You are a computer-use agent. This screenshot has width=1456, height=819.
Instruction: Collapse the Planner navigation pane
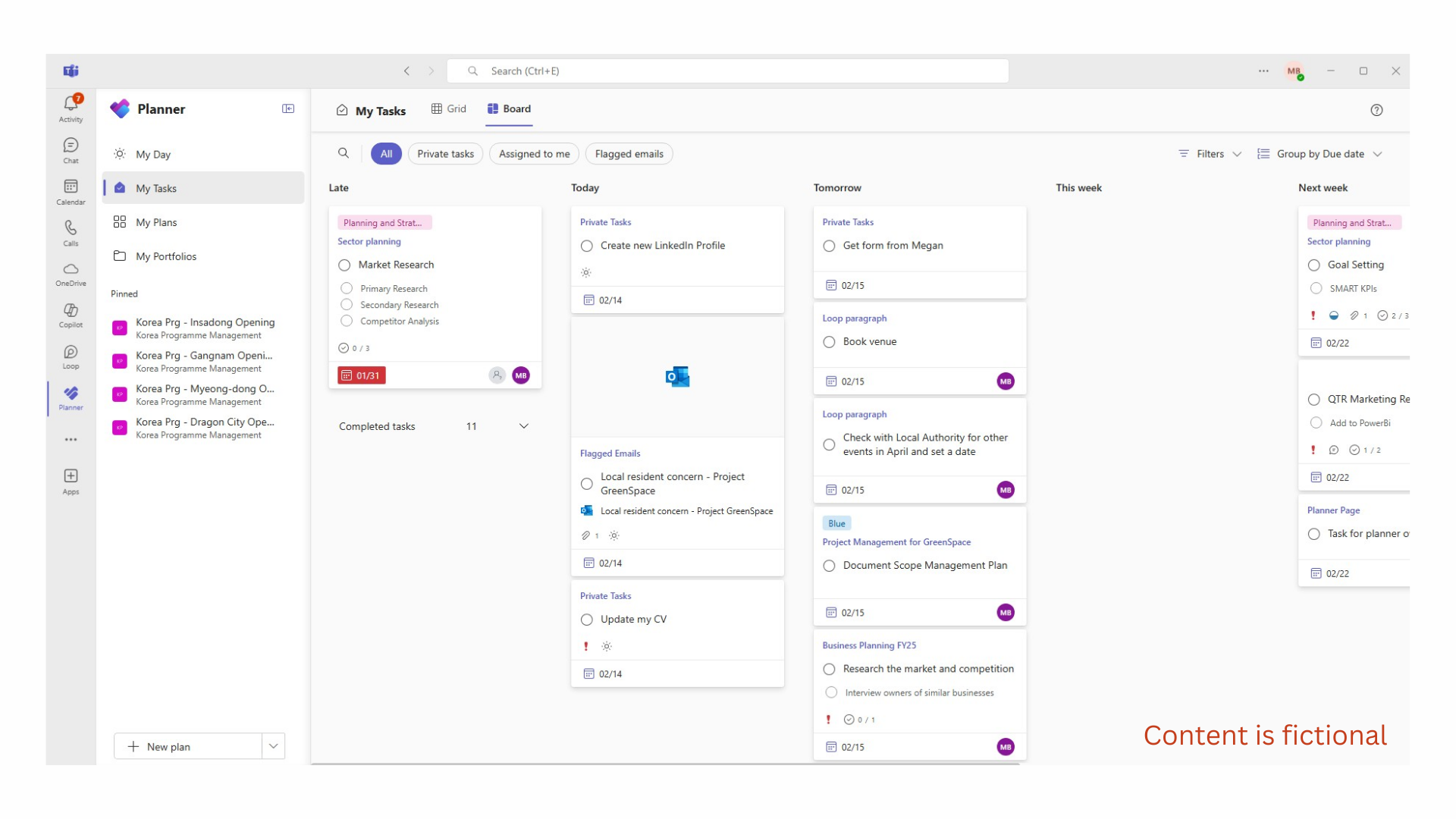288,109
